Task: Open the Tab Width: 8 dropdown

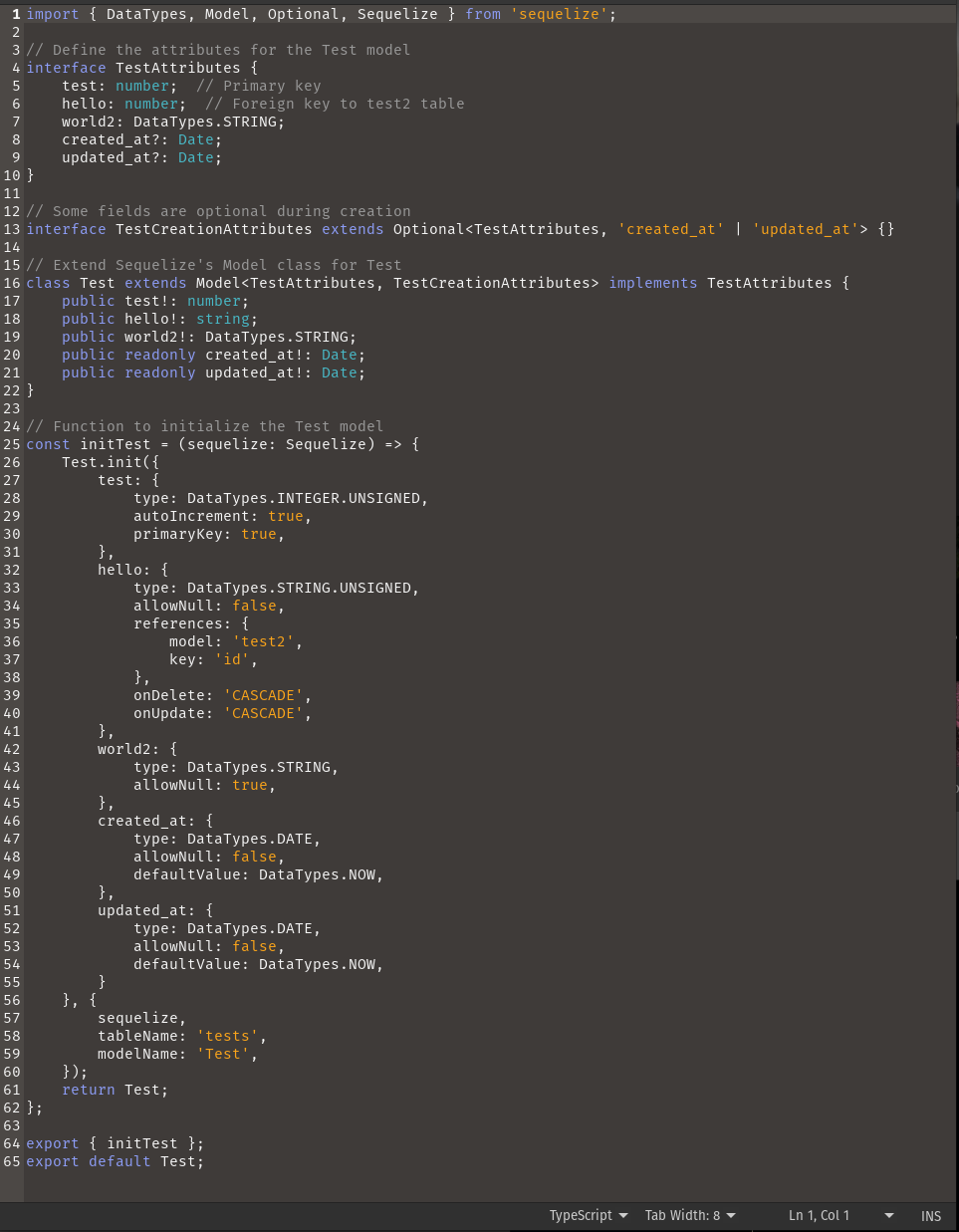Action: pyautogui.click(x=690, y=1215)
